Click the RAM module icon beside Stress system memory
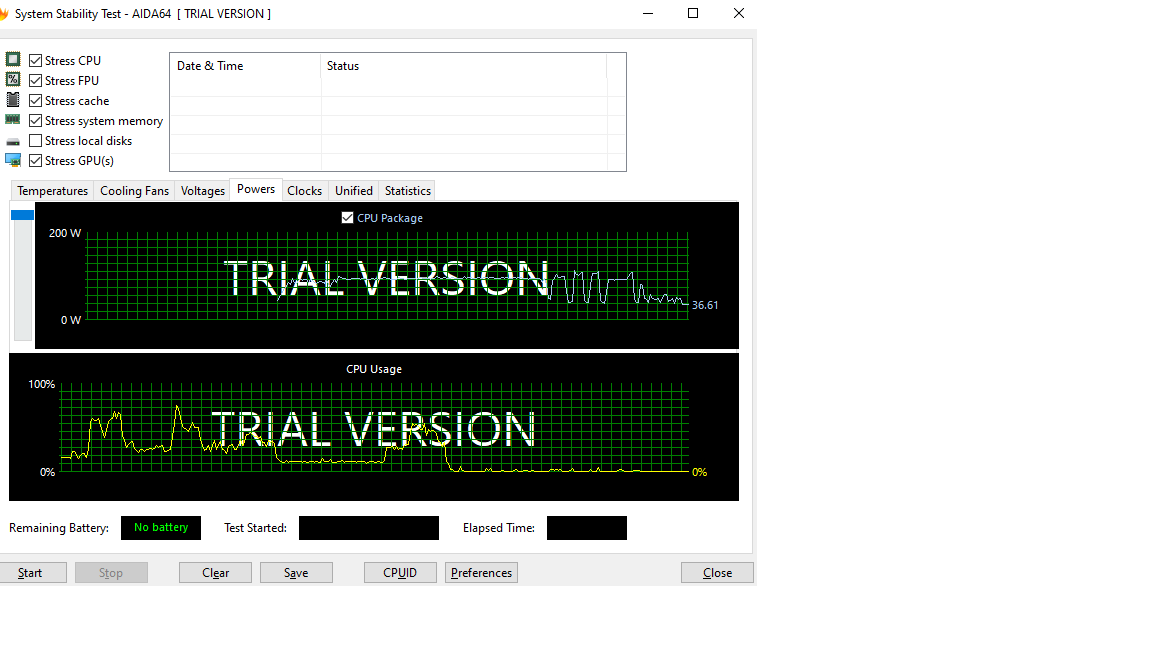1152x648 pixels. coord(13,119)
